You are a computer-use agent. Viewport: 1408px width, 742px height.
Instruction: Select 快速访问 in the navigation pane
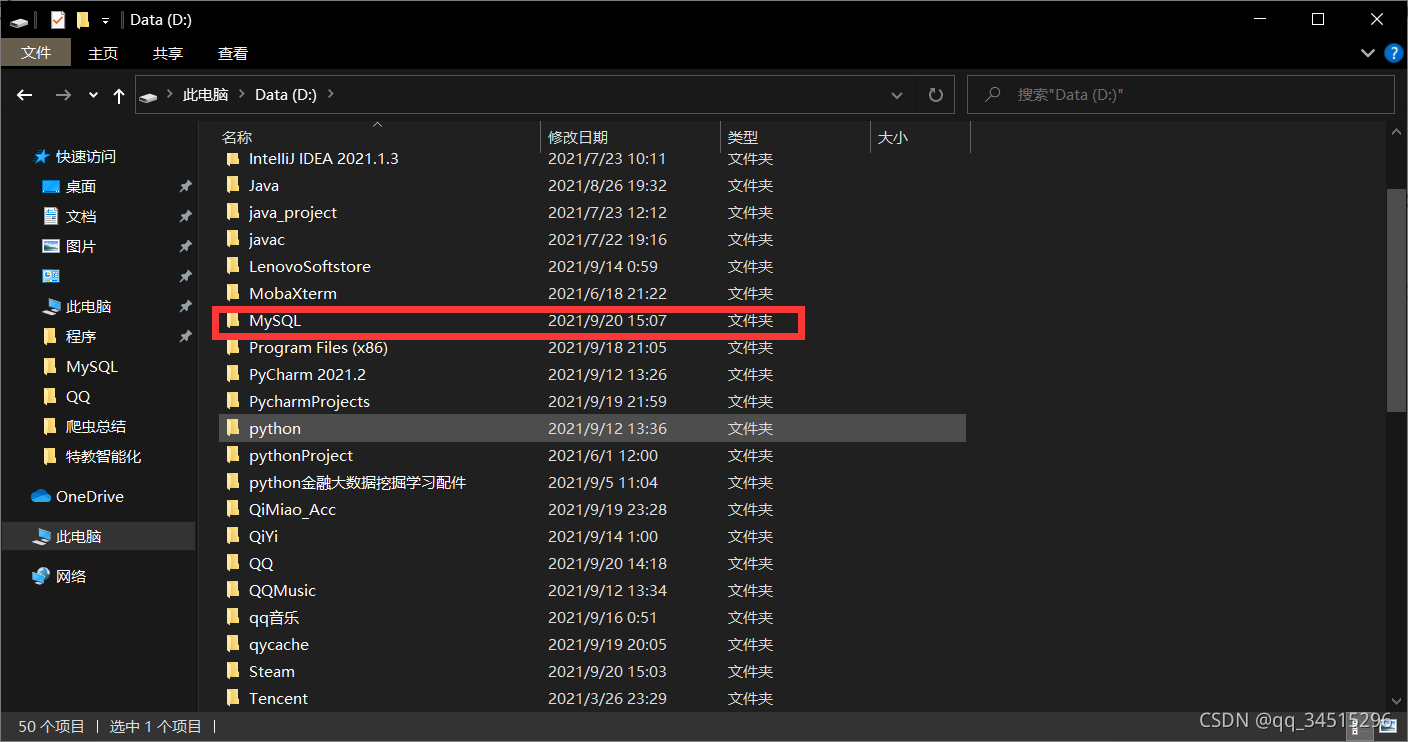point(85,157)
